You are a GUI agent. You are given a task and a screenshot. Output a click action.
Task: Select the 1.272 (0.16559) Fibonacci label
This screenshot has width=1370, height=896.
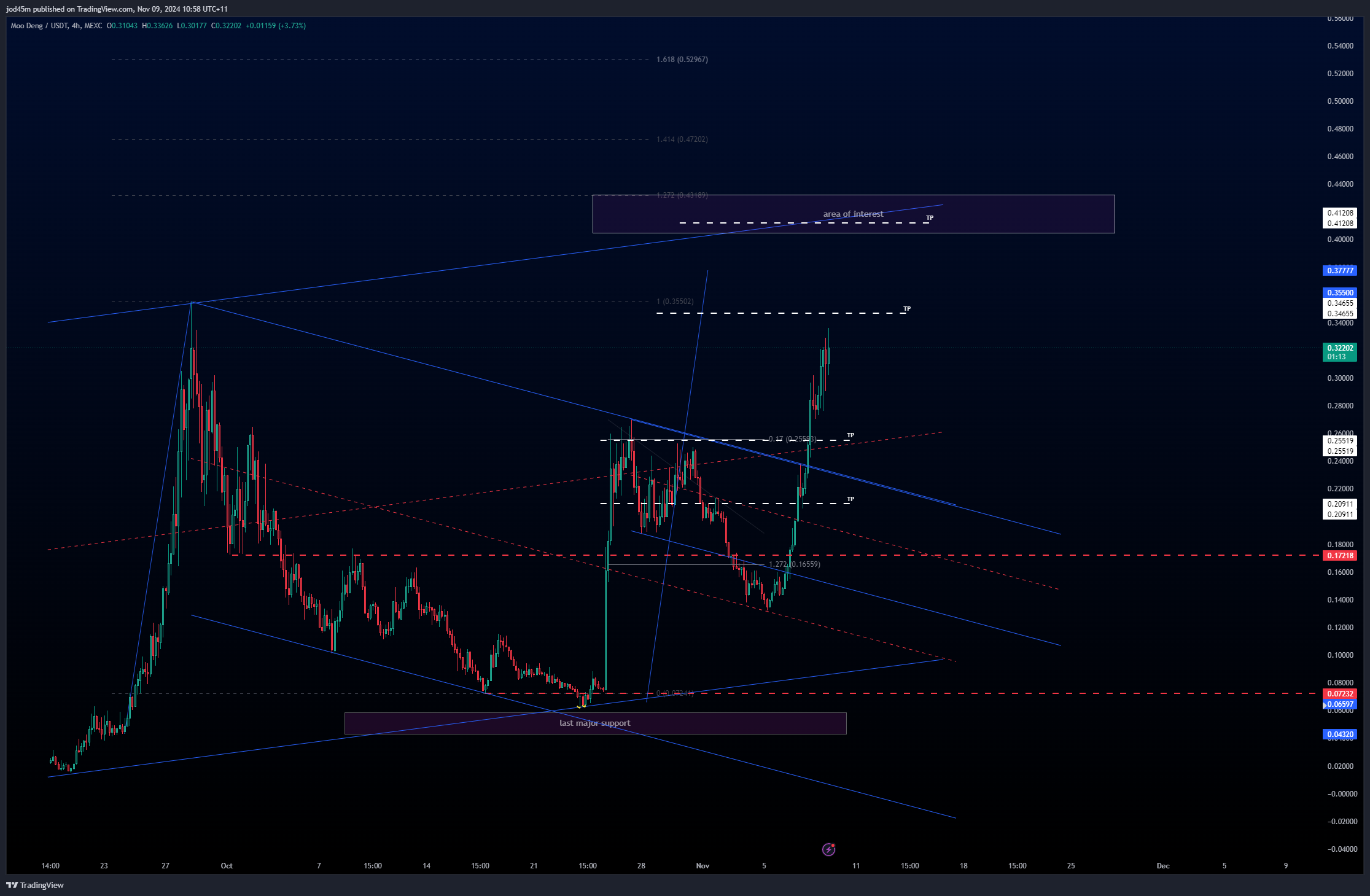tap(794, 564)
